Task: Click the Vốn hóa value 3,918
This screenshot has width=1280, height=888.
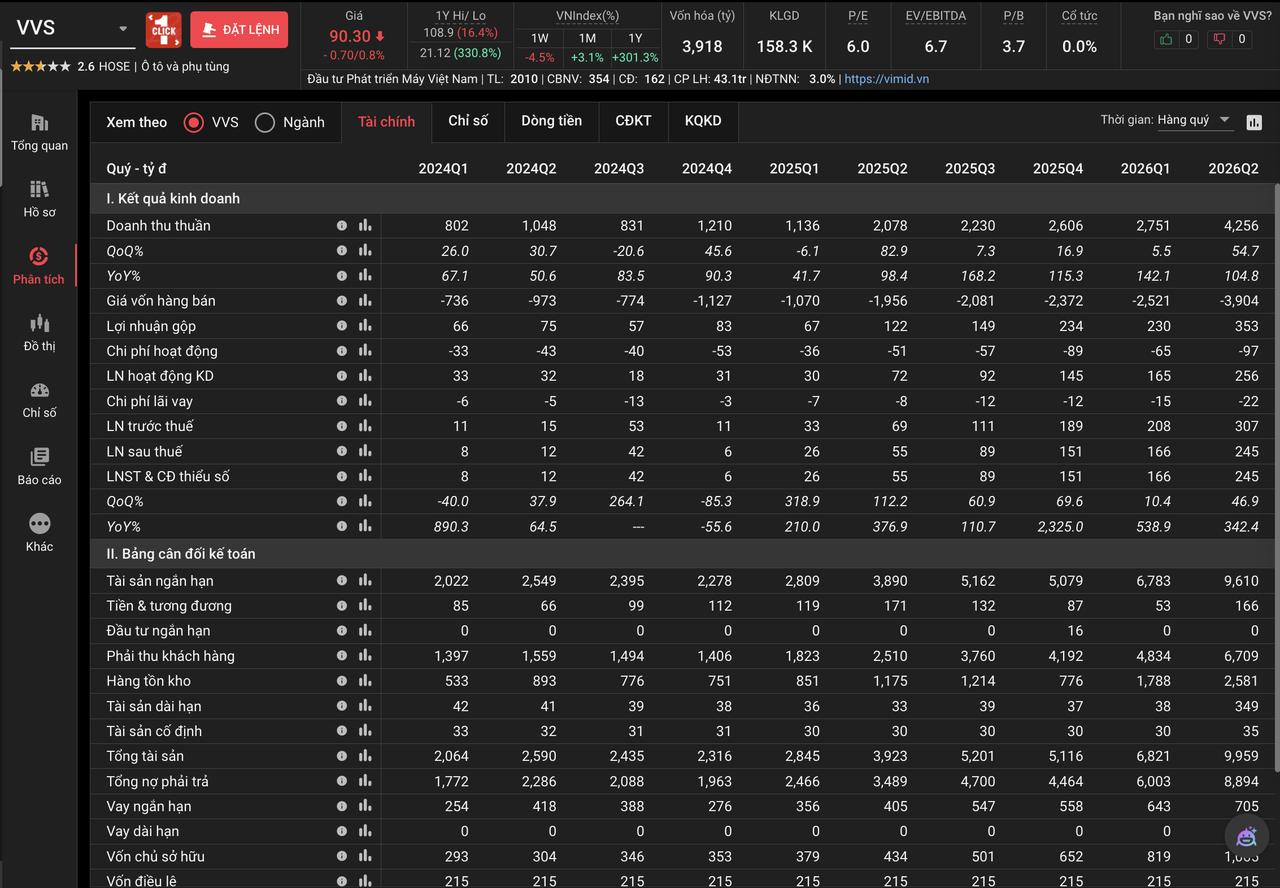Action: click(x=702, y=47)
